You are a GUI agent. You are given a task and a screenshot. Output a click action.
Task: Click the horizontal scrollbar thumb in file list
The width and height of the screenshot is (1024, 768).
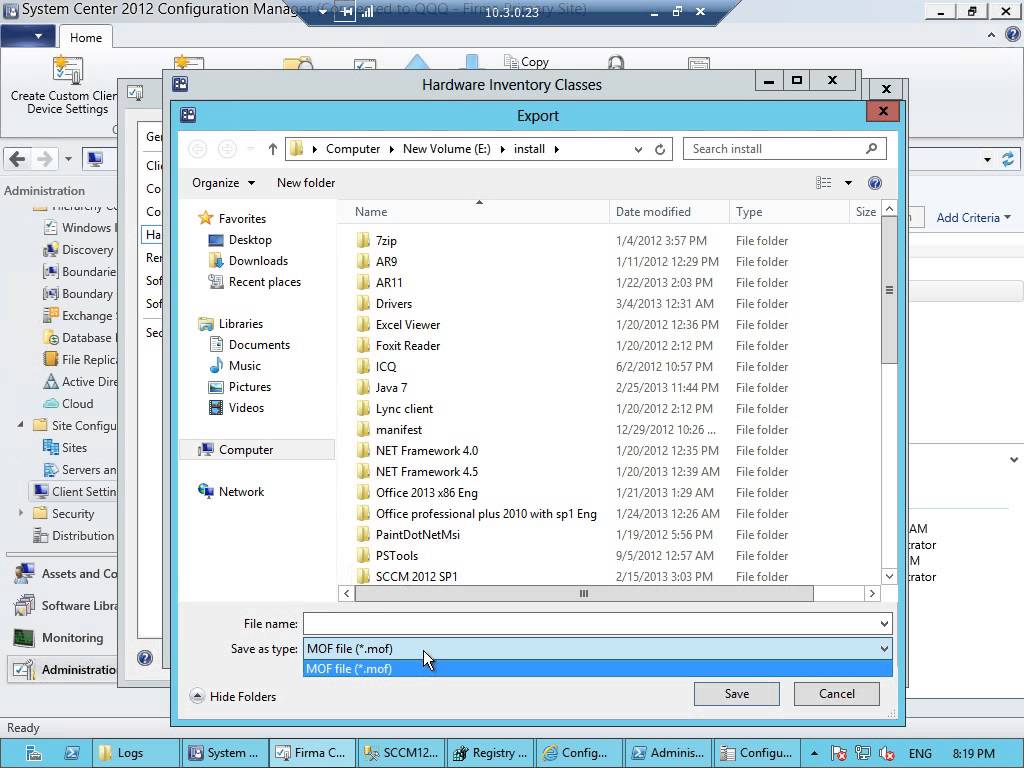584,594
